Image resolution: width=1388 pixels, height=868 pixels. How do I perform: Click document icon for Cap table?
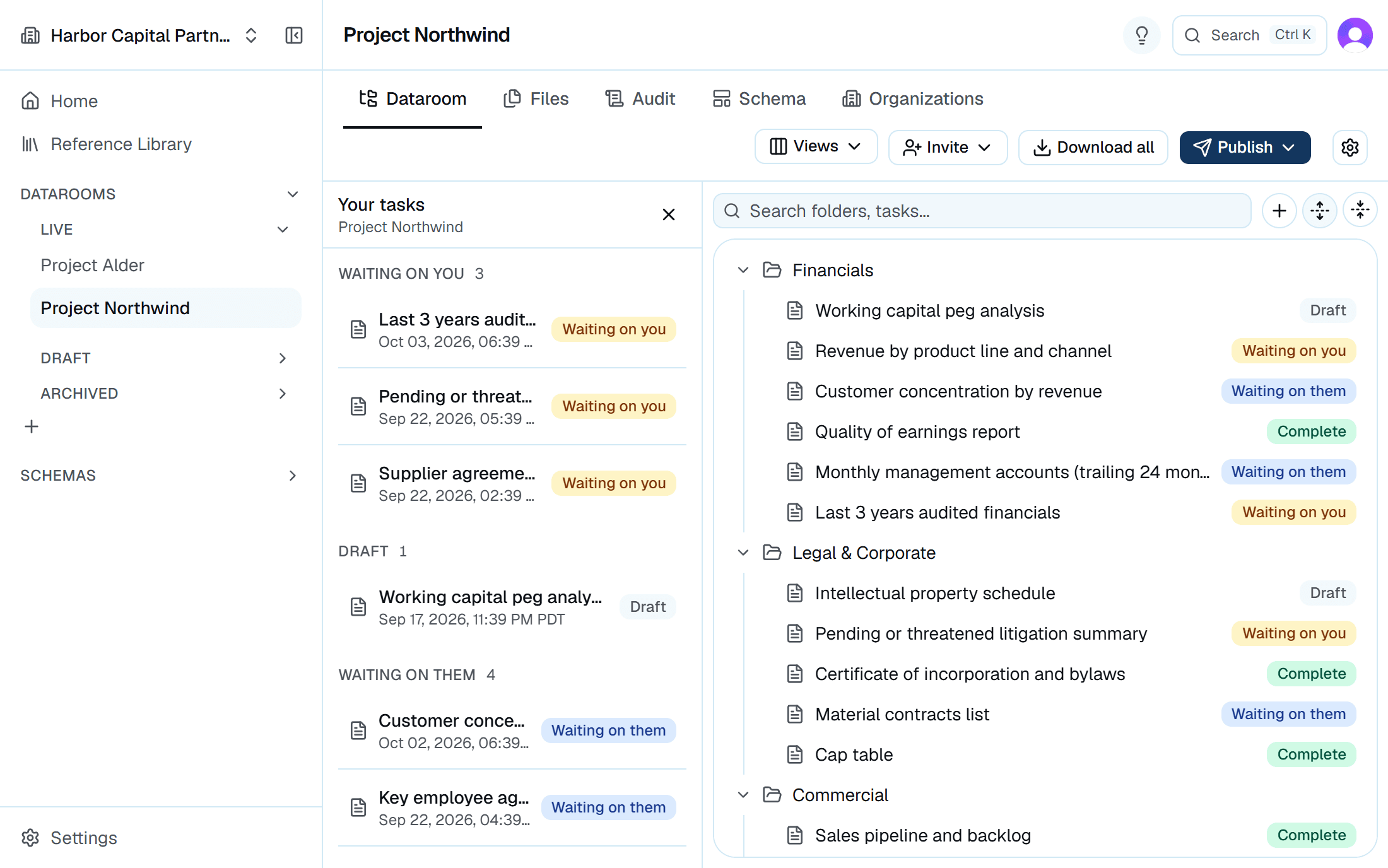point(795,754)
